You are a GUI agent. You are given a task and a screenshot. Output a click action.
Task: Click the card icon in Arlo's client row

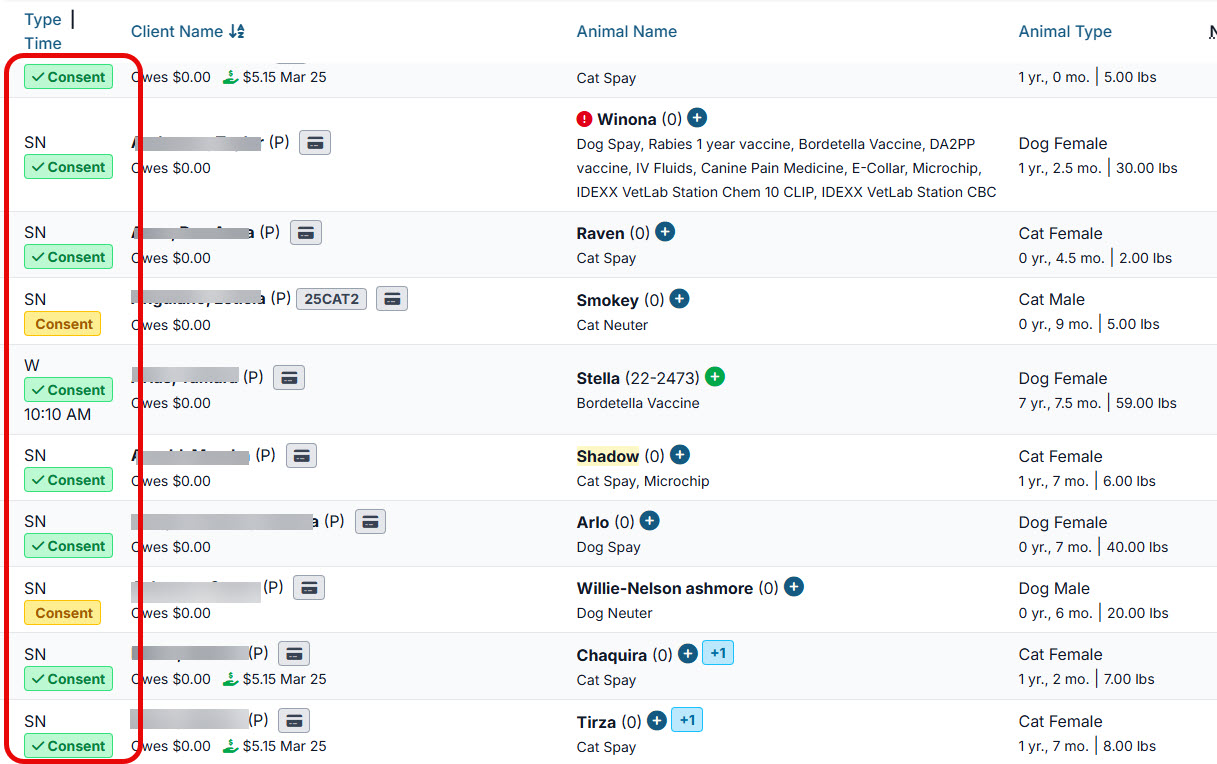tap(370, 521)
